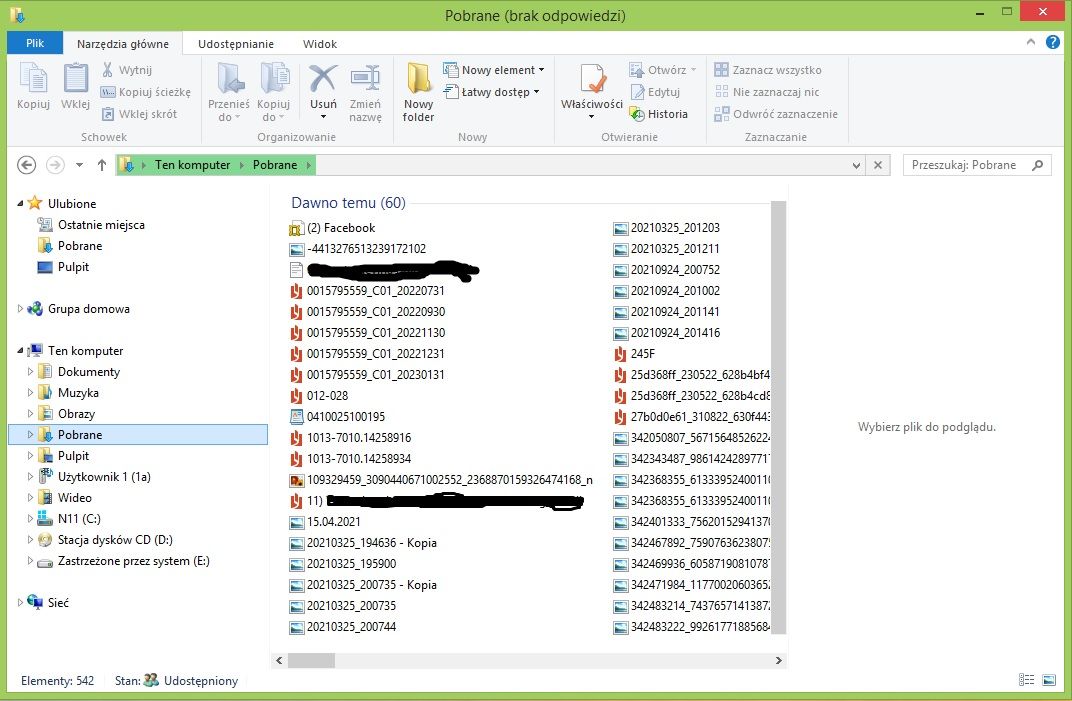This screenshot has height=701, width=1072.
Task: Collapse the Dawno temu (60) group
Action: (x=348, y=203)
